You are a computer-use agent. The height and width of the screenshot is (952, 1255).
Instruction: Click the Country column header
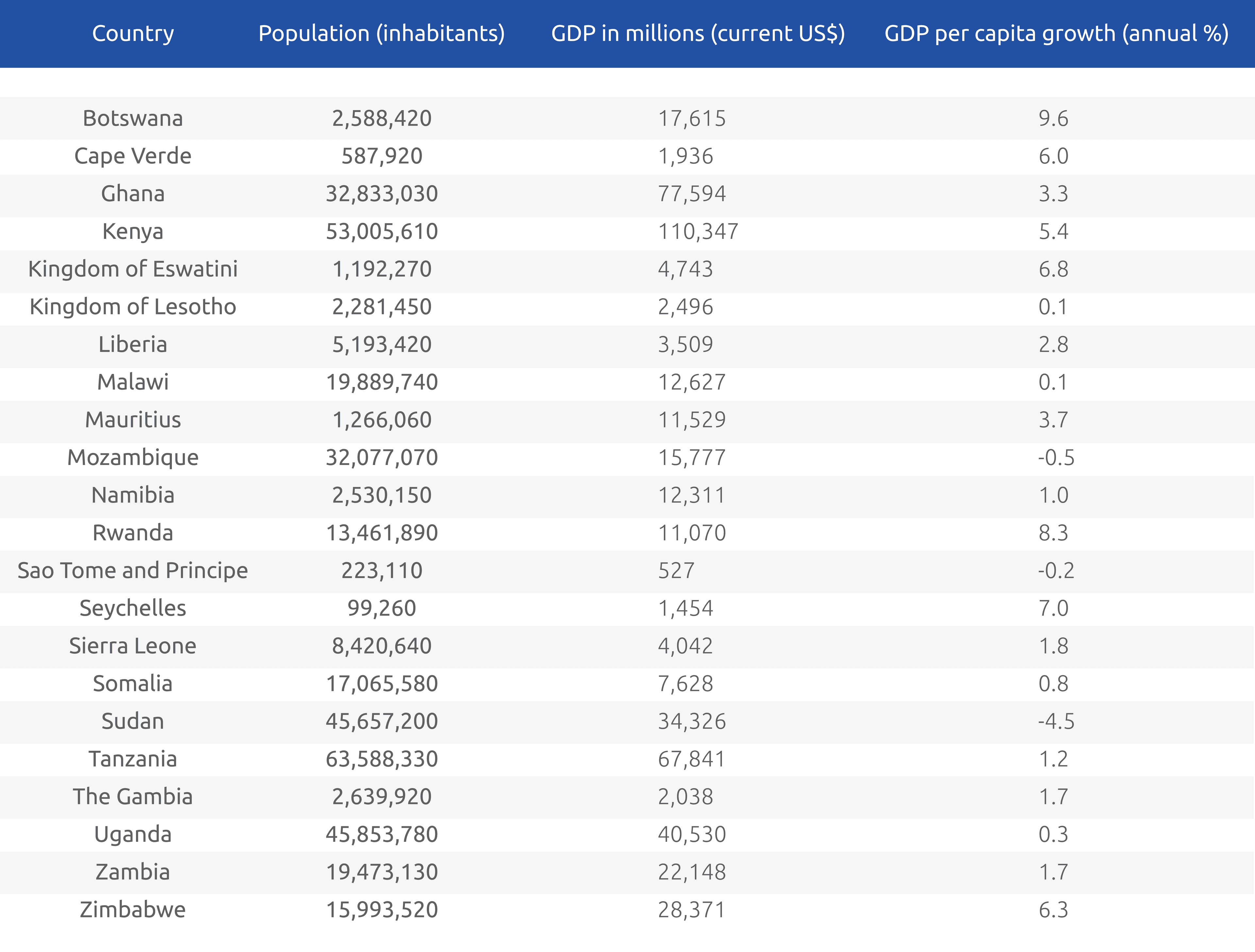click(133, 33)
